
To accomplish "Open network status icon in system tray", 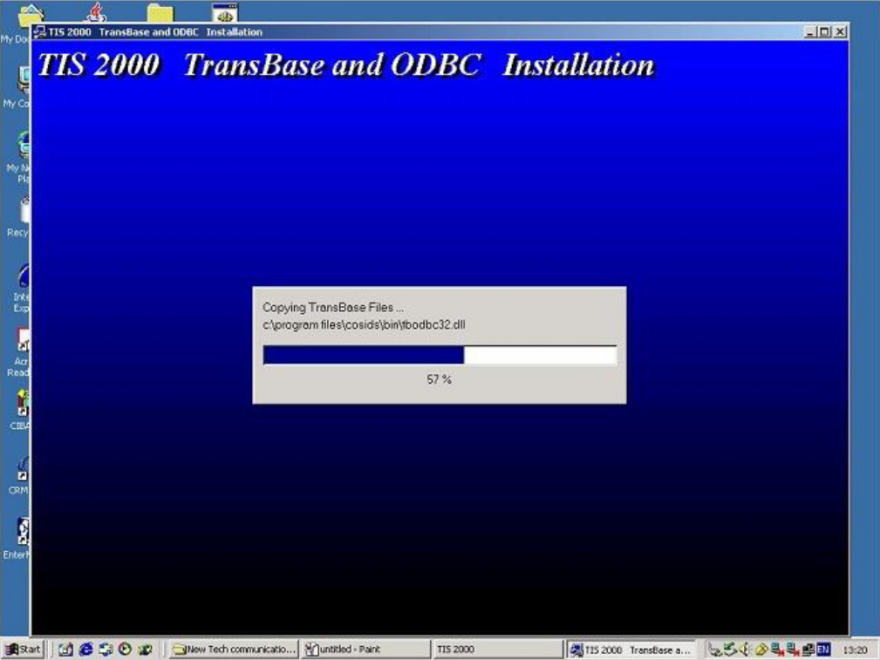I will coord(808,650).
